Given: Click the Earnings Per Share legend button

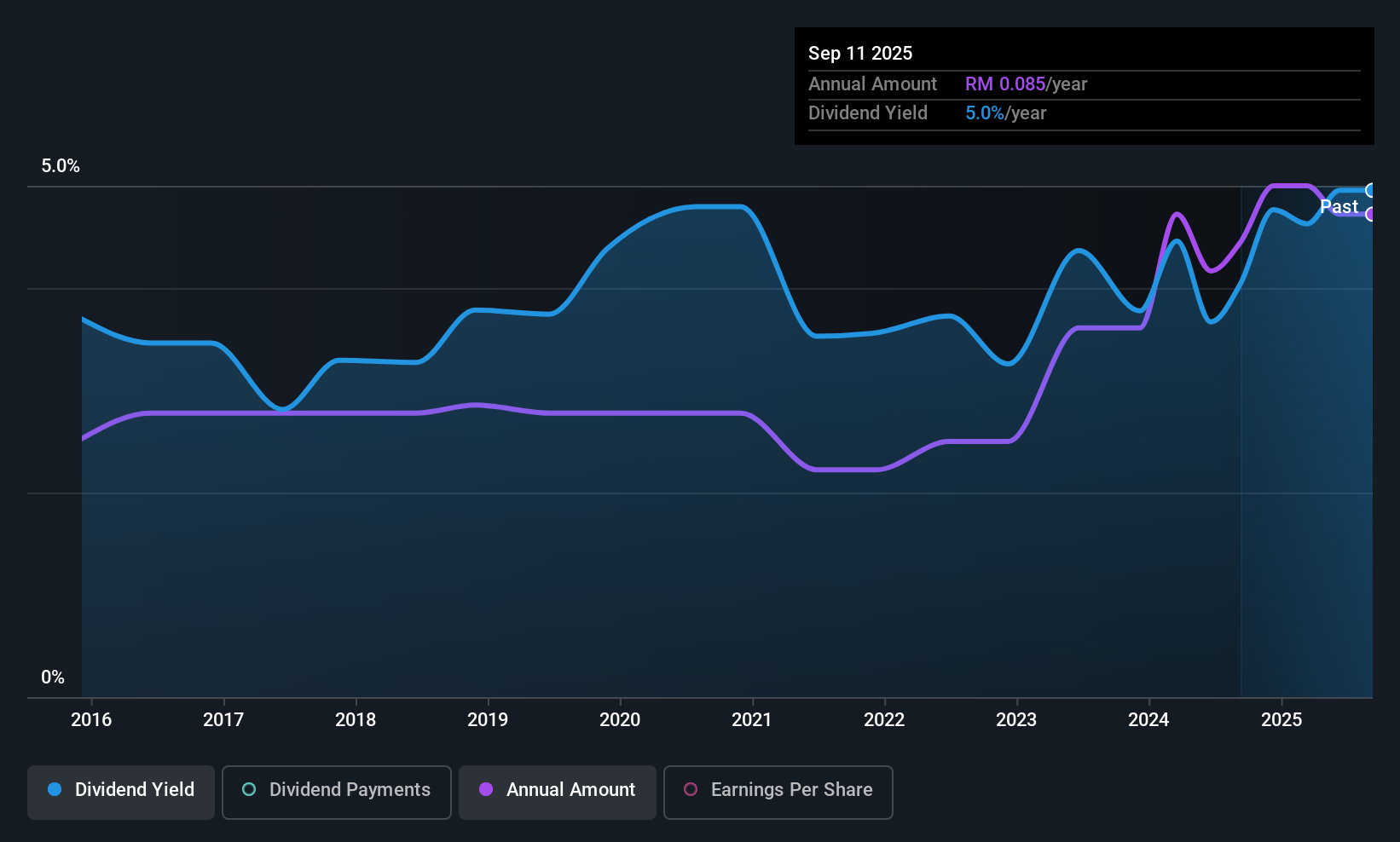Looking at the screenshot, I should click(x=778, y=792).
